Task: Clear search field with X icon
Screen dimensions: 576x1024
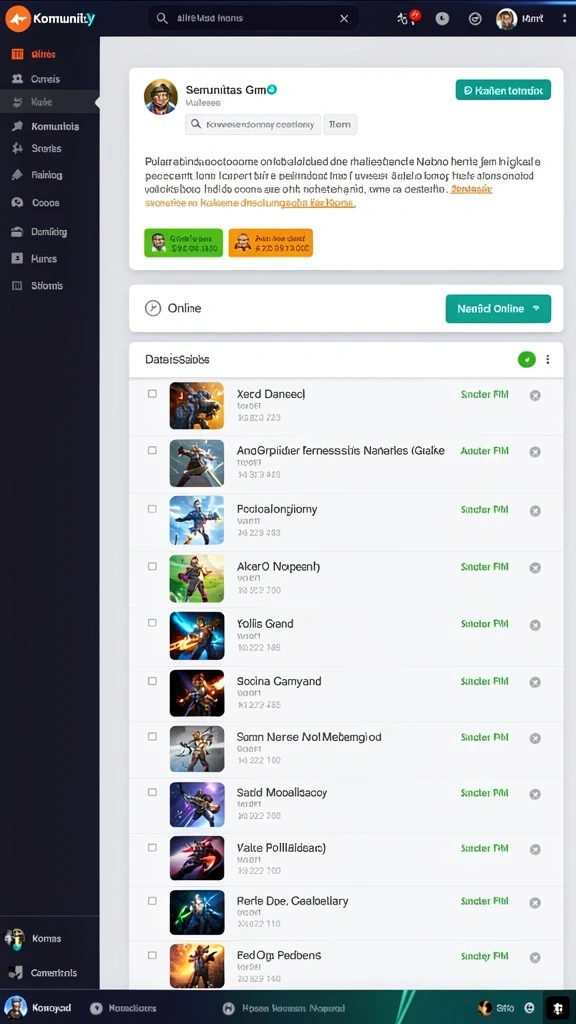Action: pyautogui.click(x=344, y=18)
